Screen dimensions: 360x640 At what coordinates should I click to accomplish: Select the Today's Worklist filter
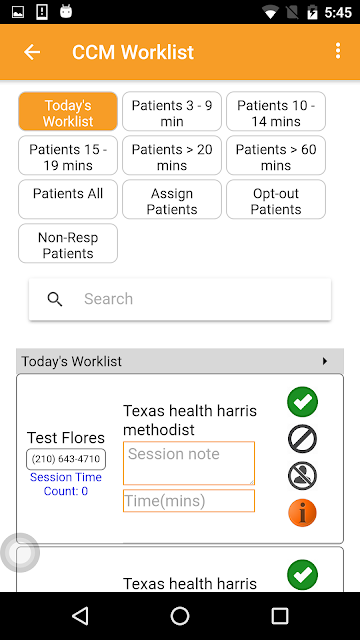(x=68, y=111)
